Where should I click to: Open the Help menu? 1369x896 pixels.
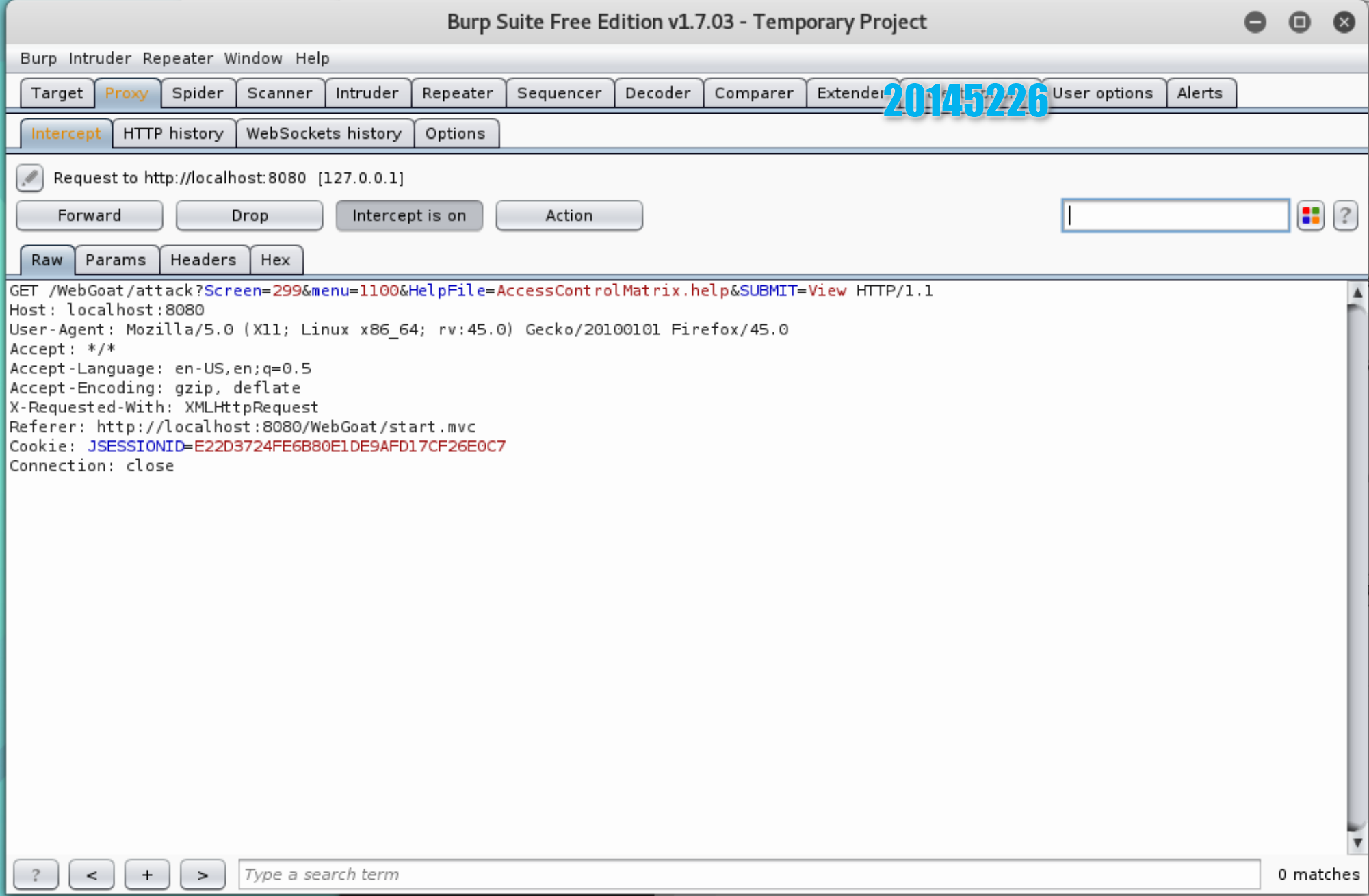(313, 59)
